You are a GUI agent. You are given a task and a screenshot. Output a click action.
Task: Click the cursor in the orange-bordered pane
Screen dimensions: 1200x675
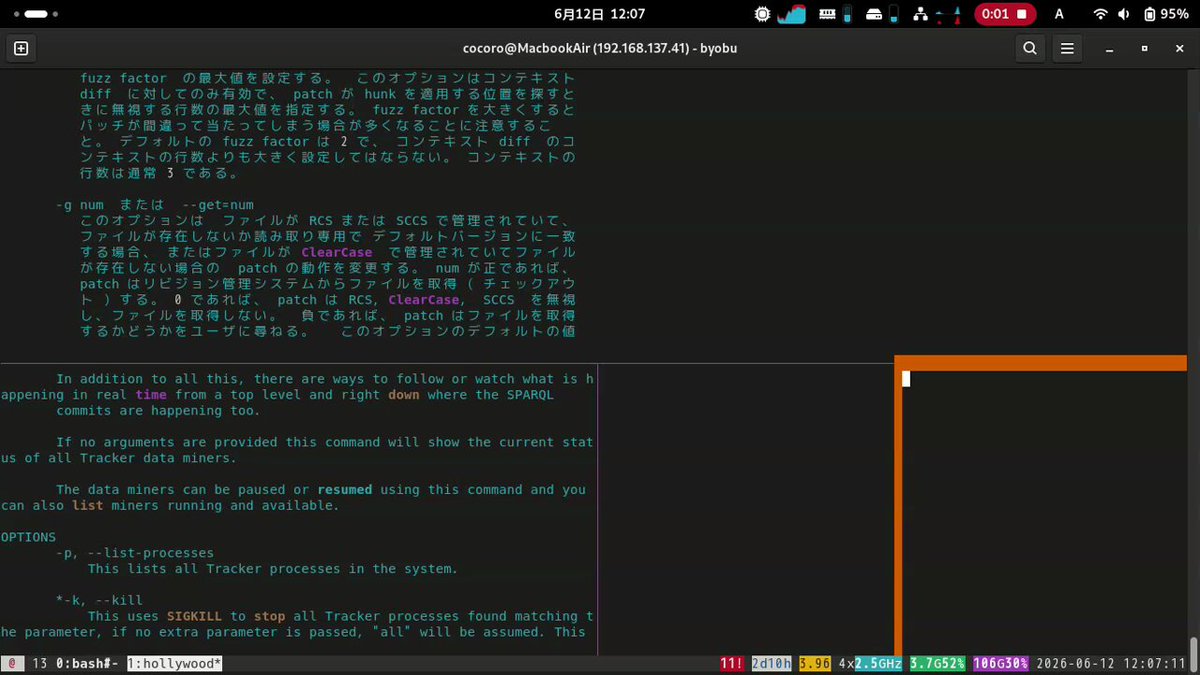click(x=906, y=379)
